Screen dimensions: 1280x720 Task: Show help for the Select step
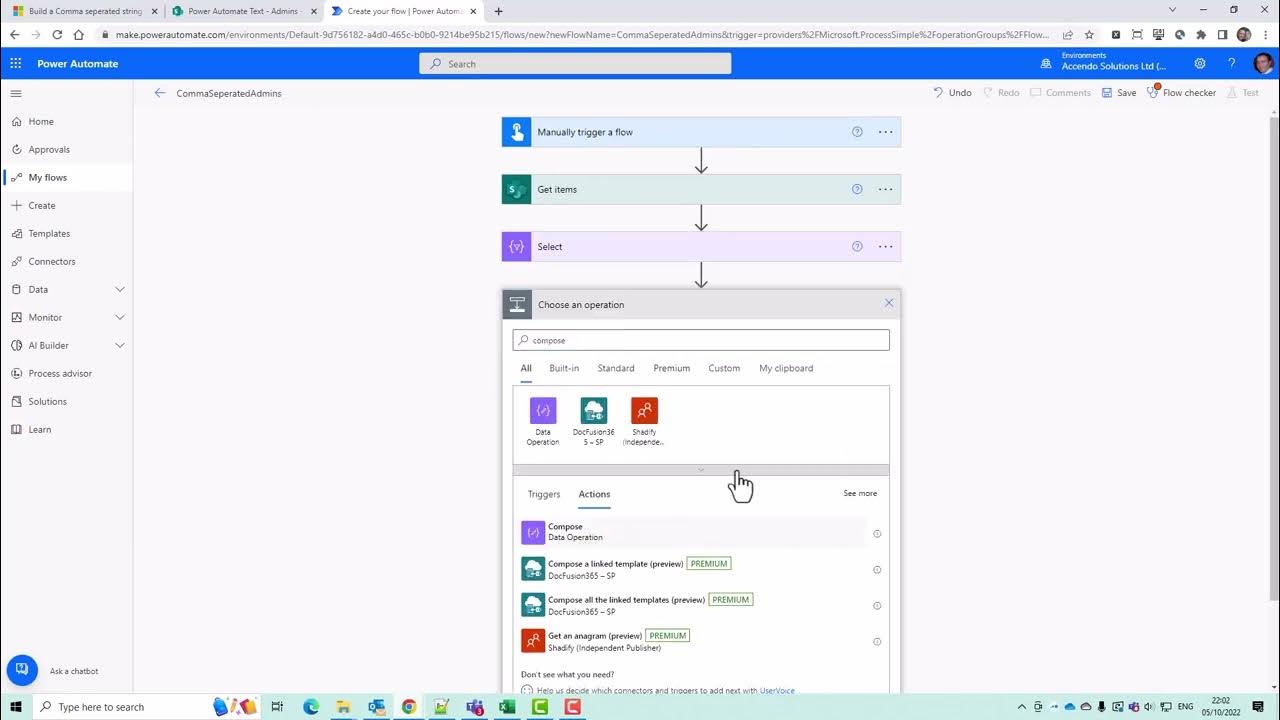pos(857,246)
